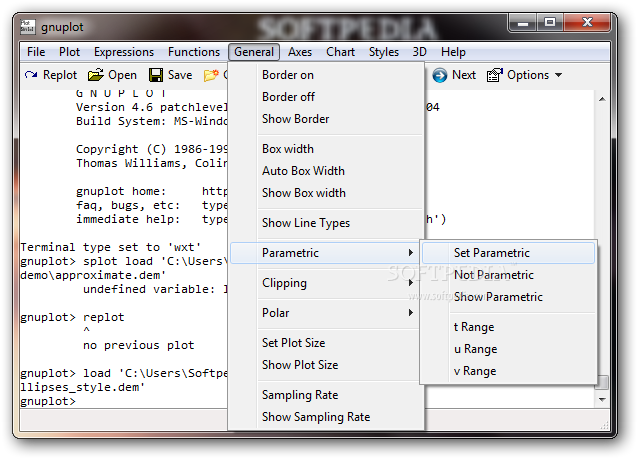The width and height of the screenshot is (638, 459).
Task: Click the 'immediate help:' line
Action: click(x=128, y=219)
